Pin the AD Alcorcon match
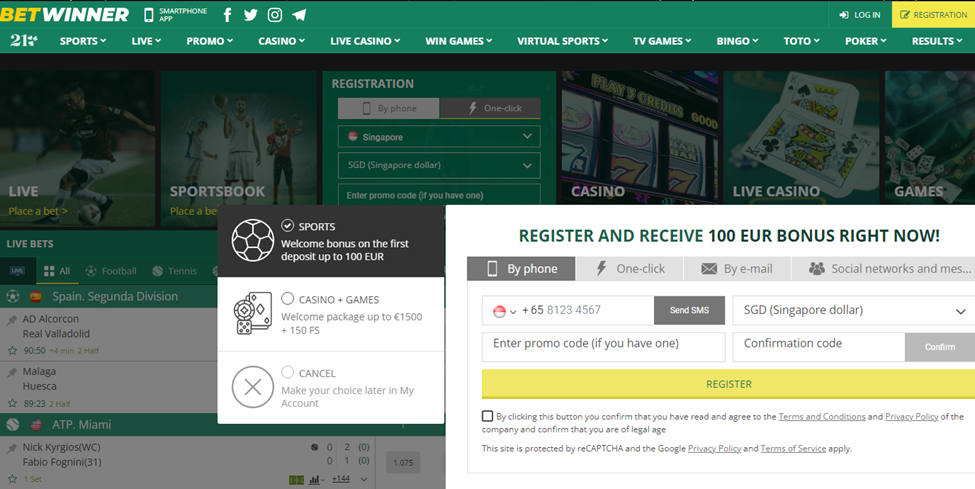 (x=12, y=320)
